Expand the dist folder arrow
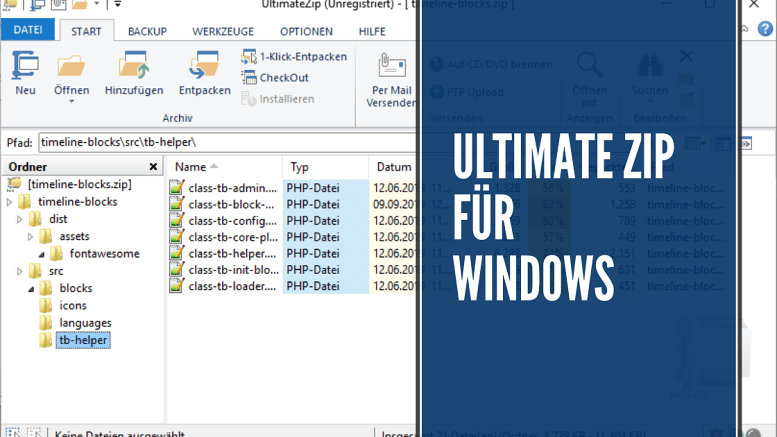Image resolution: width=777 pixels, height=437 pixels. (x=19, y=219)
